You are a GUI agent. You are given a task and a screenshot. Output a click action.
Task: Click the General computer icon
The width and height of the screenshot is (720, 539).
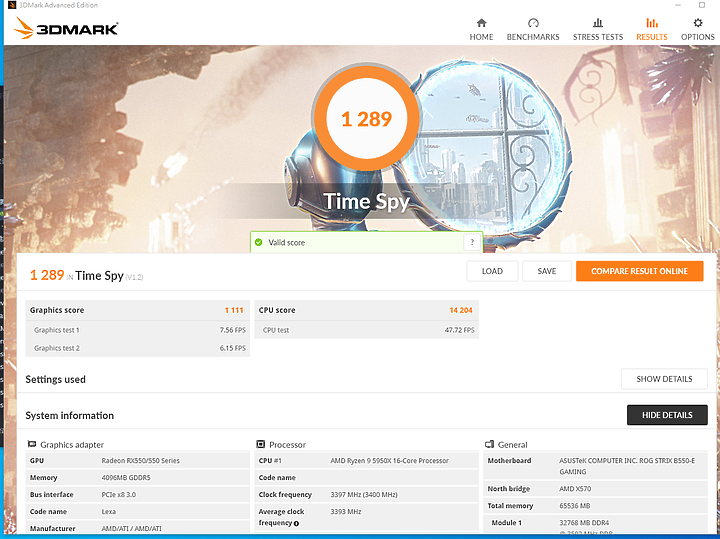(489, 444)
